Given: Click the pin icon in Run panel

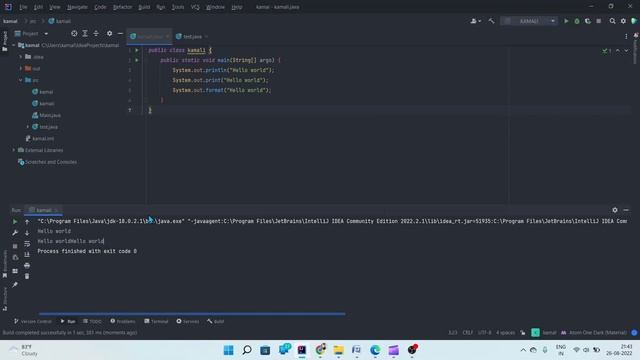Looking at the screenshot, I should click(15, 284).
